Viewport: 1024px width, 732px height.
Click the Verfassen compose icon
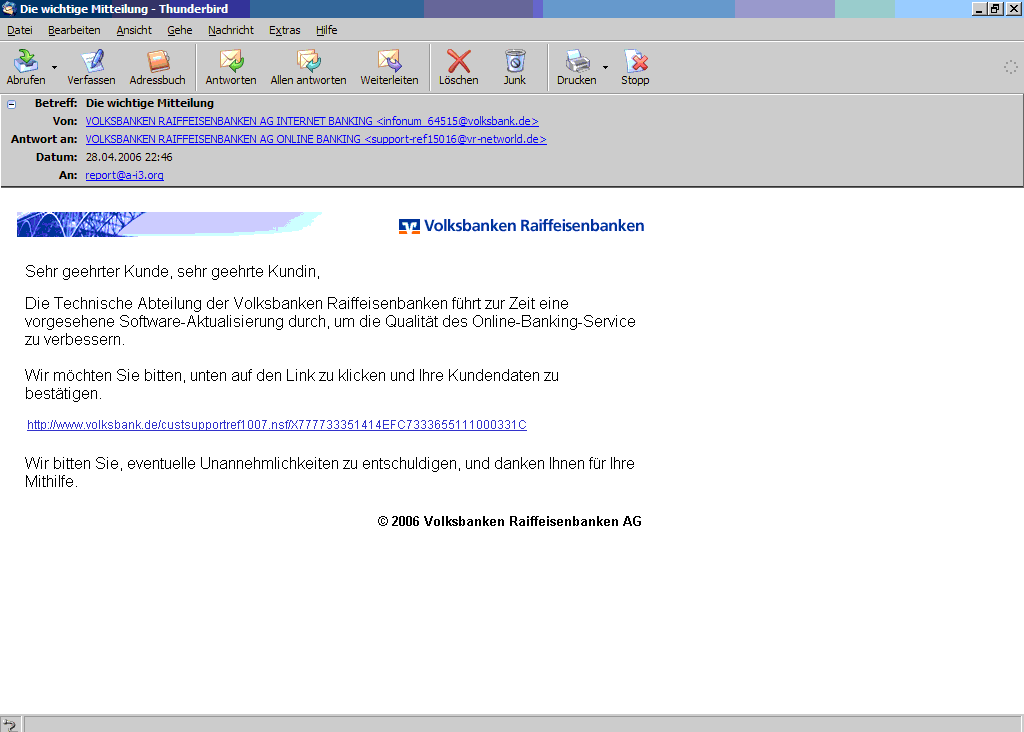[x=92, y=61]
